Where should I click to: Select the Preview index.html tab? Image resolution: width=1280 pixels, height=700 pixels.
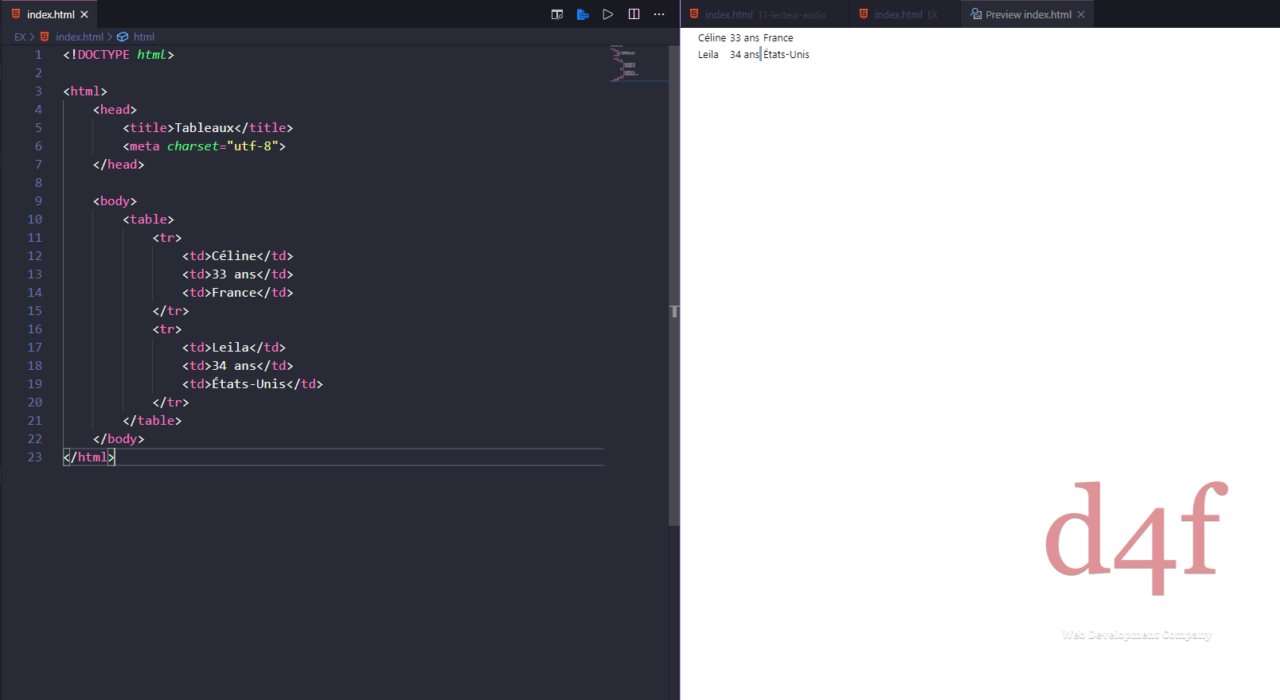point(1028,14)
